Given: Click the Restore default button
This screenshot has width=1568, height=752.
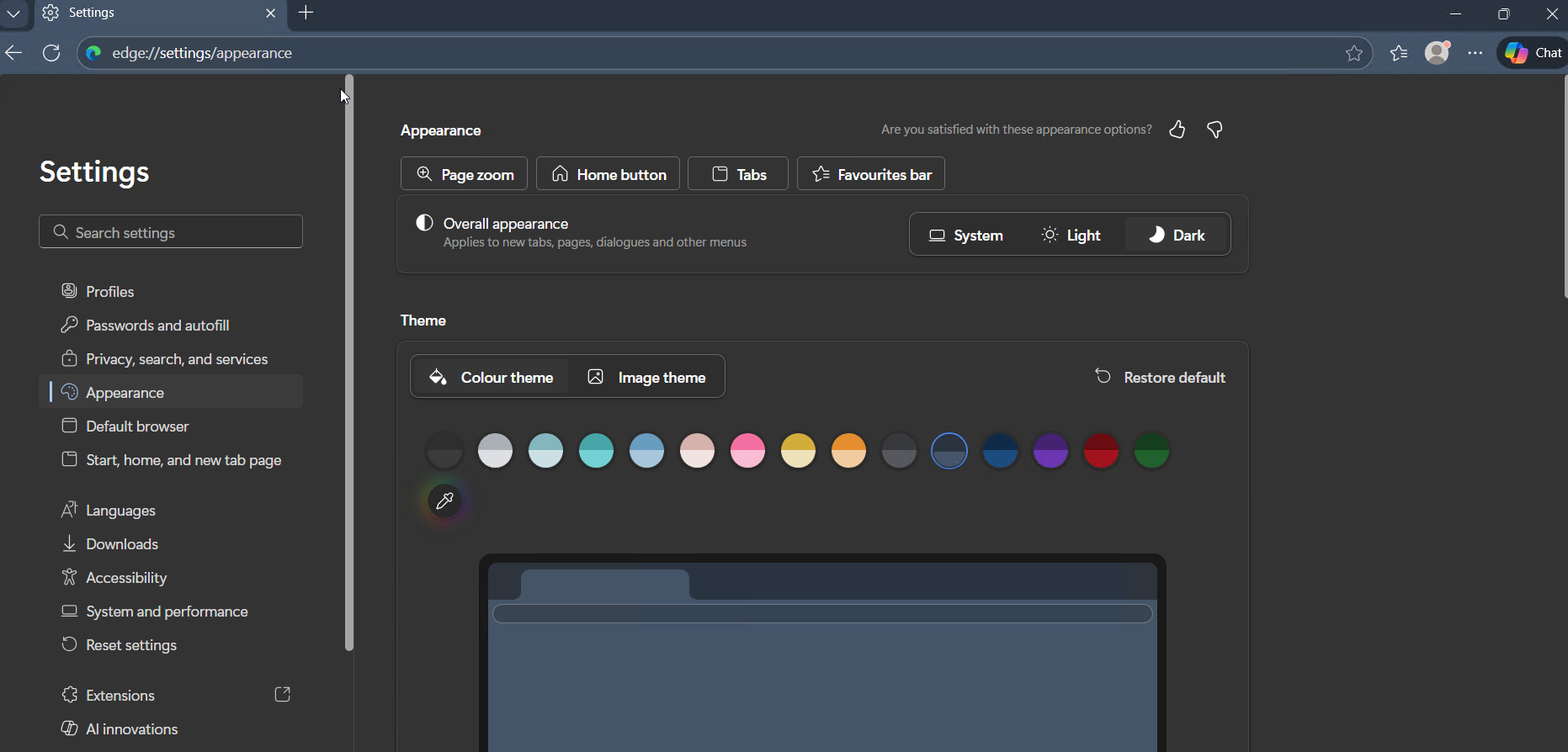Looking at the screenshot, I should (1160, 378).
